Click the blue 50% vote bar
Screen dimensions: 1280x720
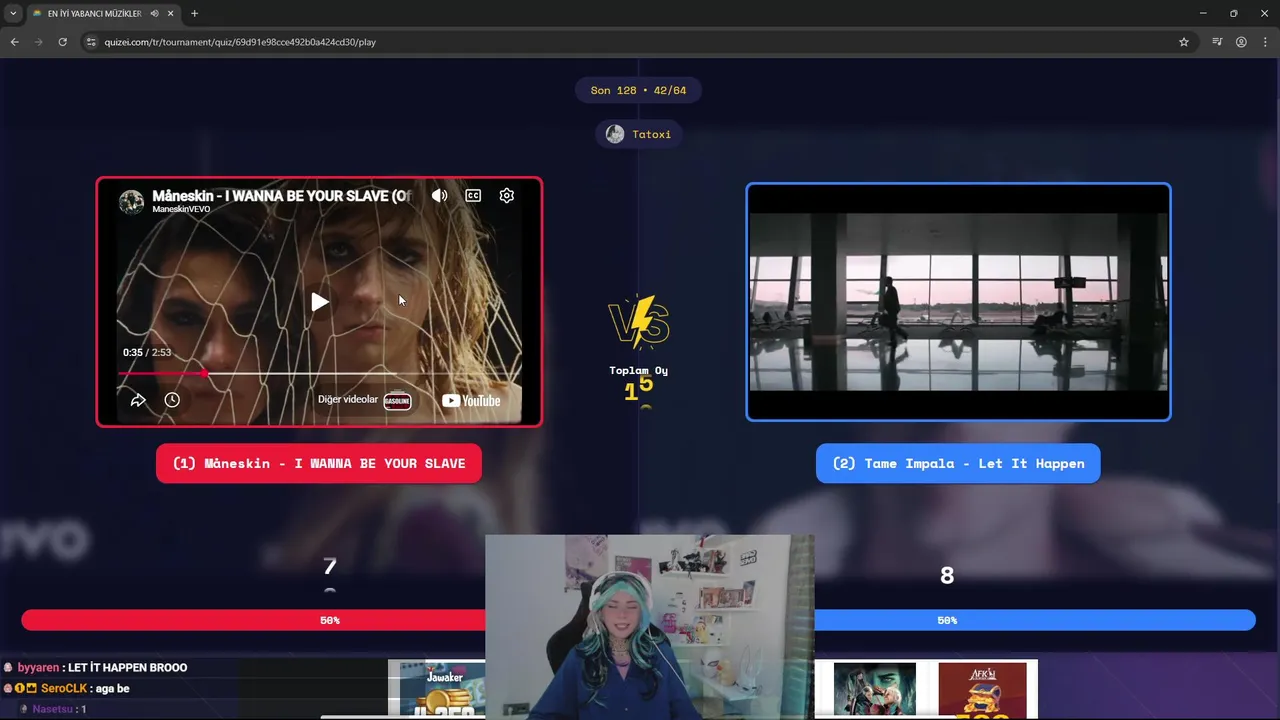pyautogui.click(x=1035, y=620)
